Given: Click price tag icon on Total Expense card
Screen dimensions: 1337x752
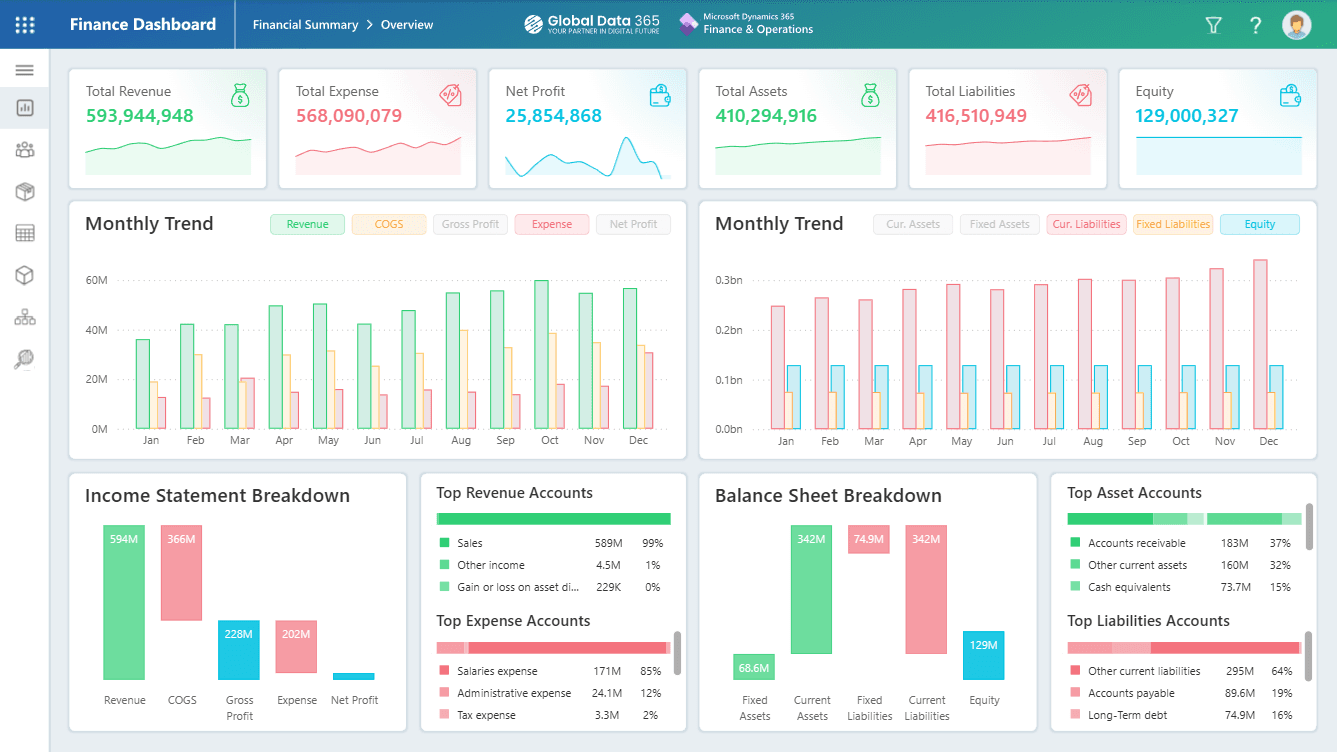Looking at the screenshot, I should [450, 96].
